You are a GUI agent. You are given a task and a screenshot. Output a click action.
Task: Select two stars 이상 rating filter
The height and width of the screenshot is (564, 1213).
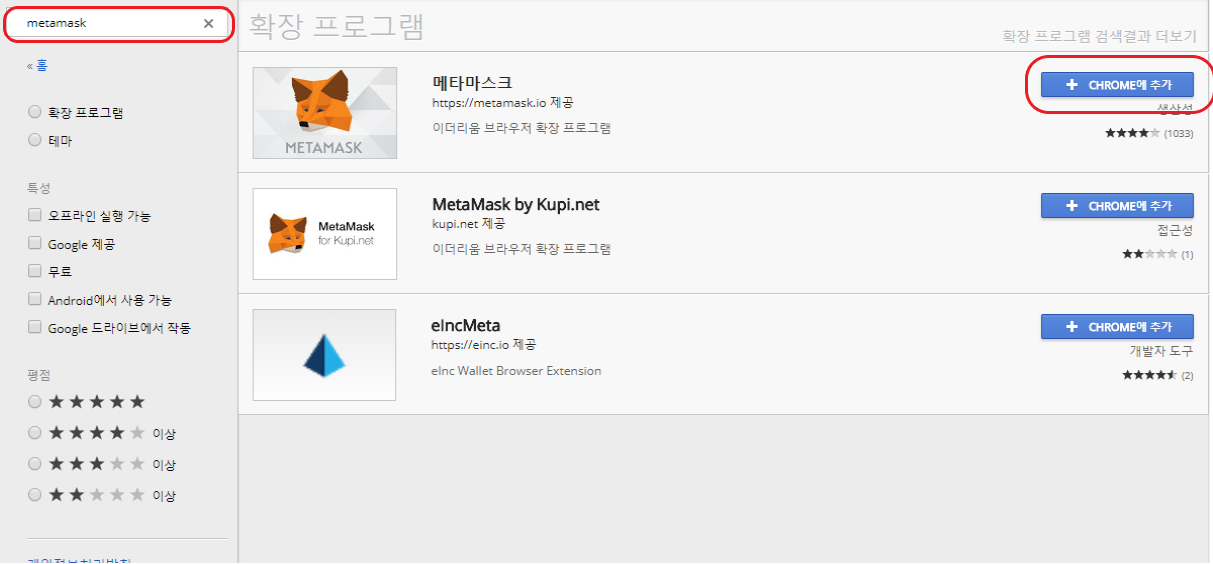(x=35, y=495)
